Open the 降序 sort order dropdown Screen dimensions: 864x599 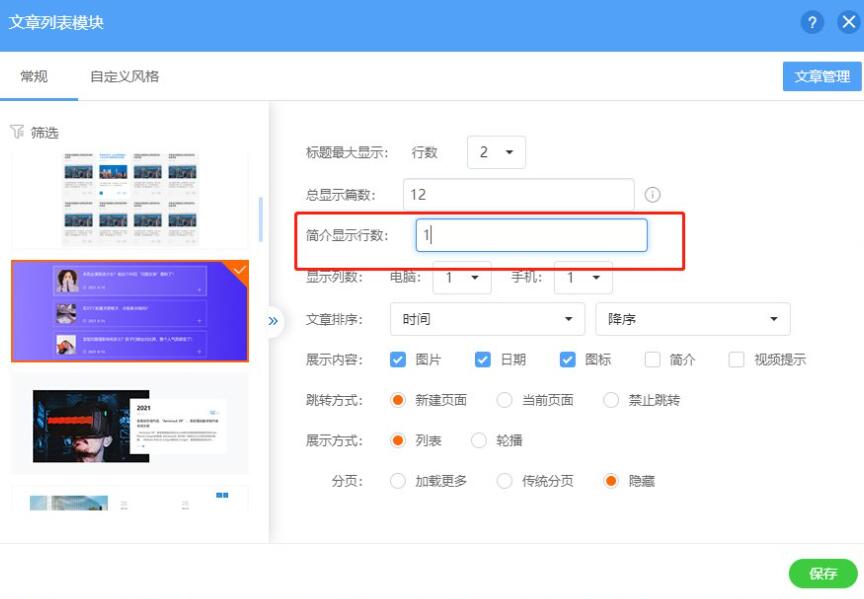point(692,319)
